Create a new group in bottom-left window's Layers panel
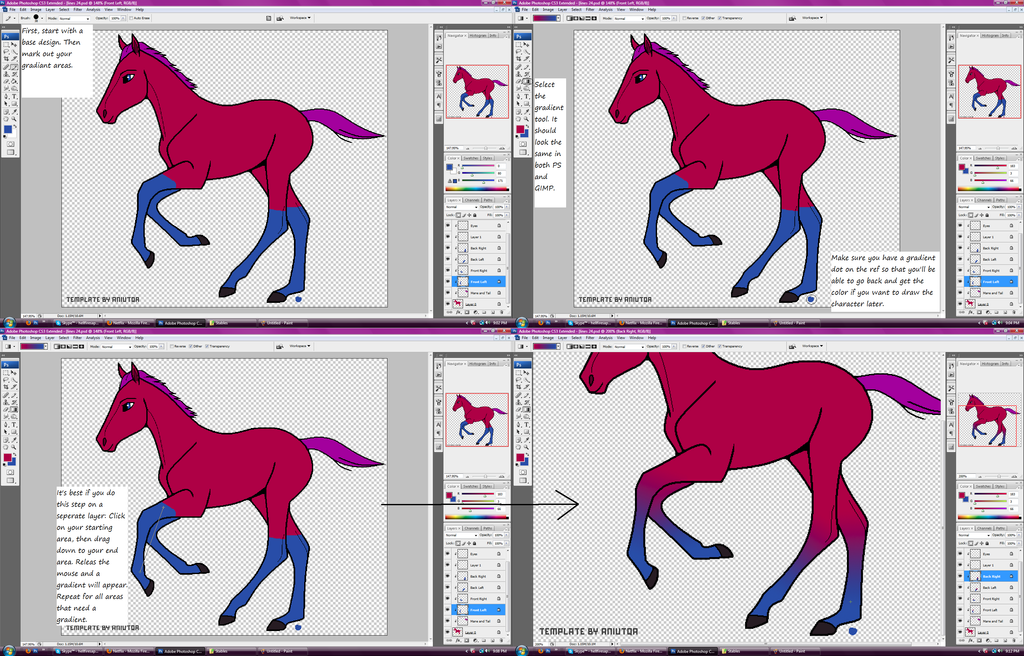Screen dimensions: 1024x656 486,641
